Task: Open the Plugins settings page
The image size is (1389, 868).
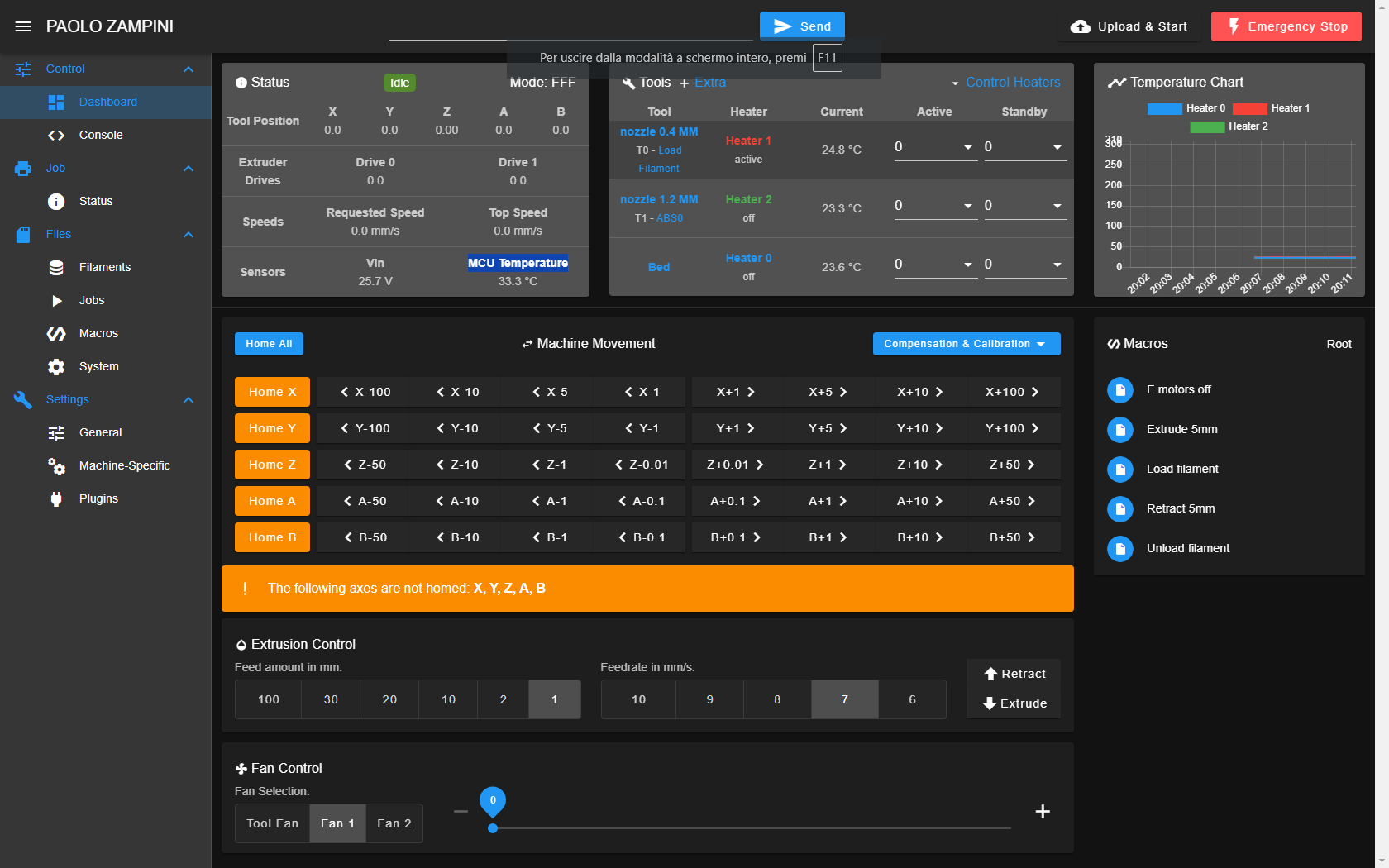Action: [x=106, y=499]
